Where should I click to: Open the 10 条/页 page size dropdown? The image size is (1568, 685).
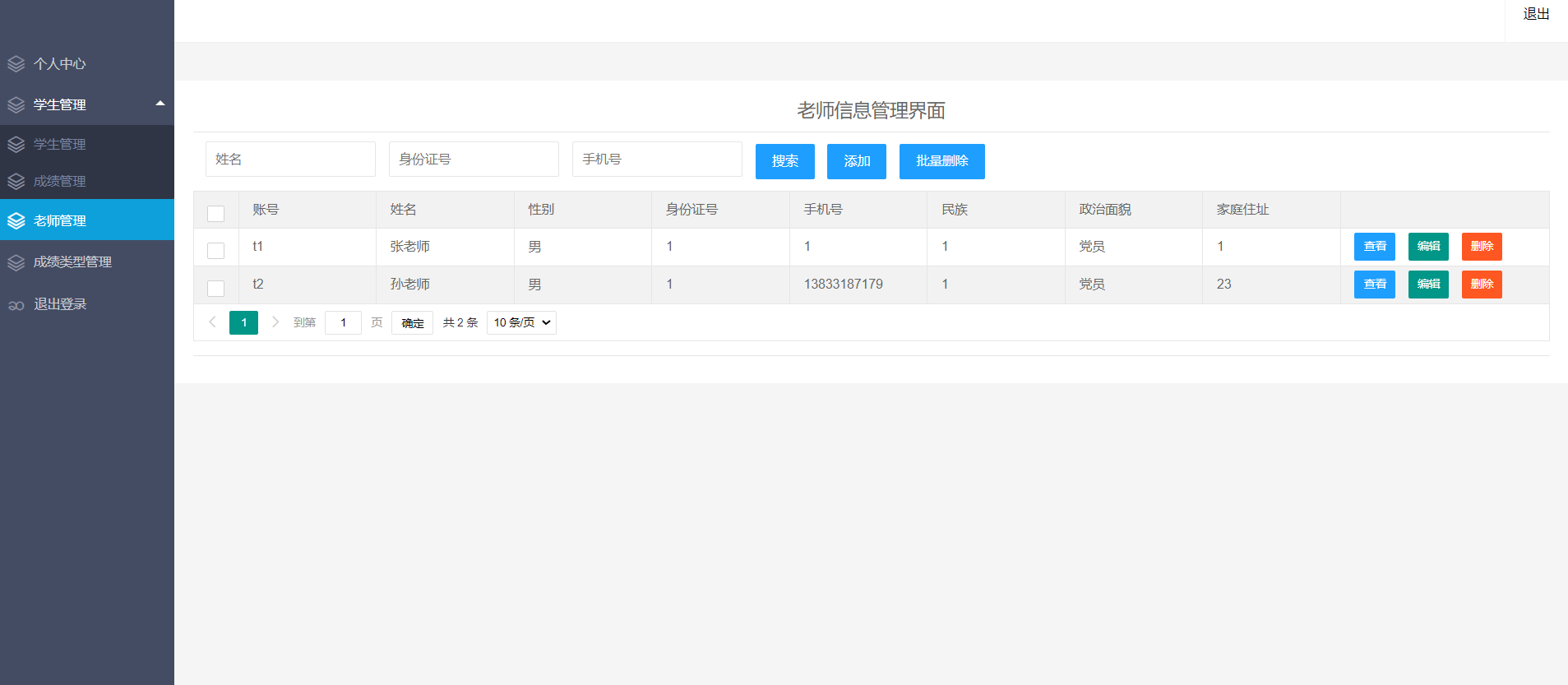click(x=521, y=322)
